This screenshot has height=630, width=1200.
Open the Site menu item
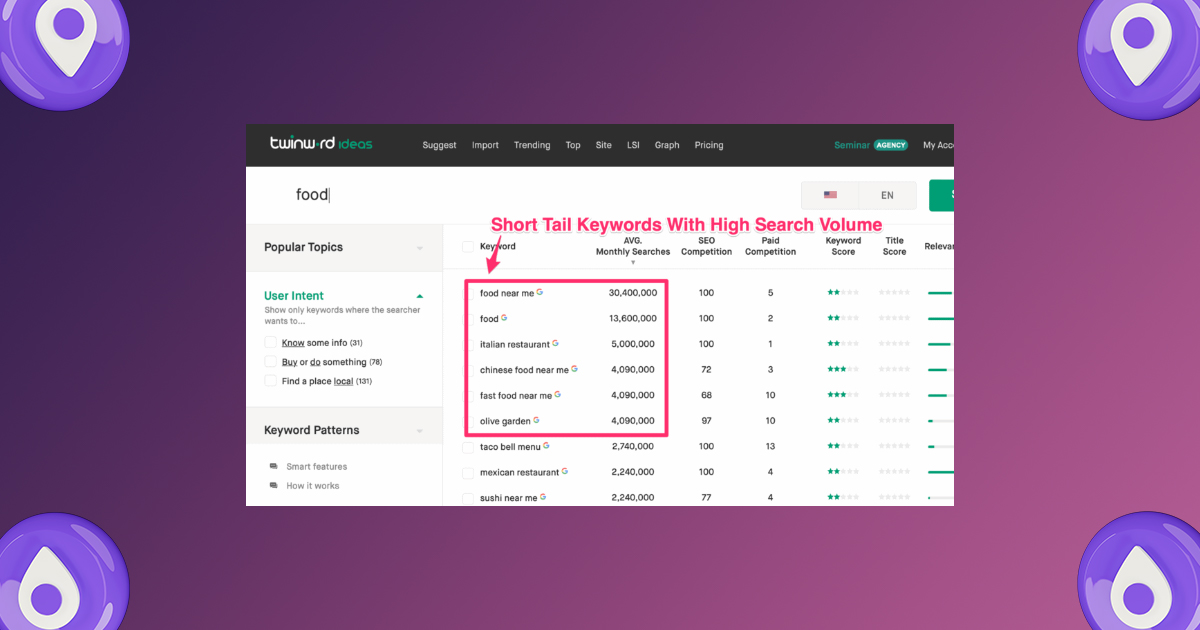click(x=604, y=145)
